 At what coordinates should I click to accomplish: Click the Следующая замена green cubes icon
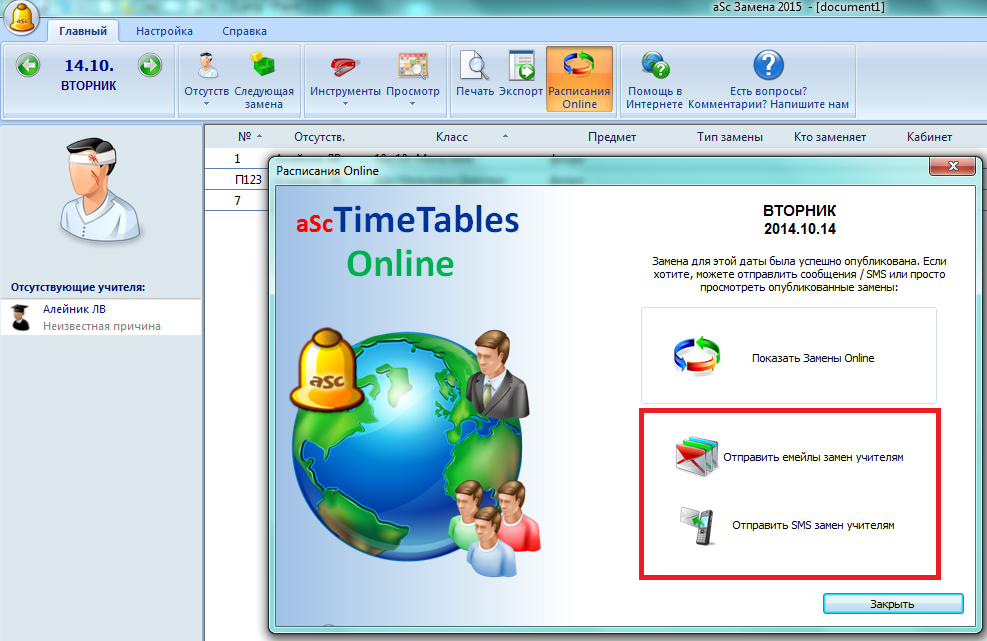pyautogui.click(x=264, y=66)
